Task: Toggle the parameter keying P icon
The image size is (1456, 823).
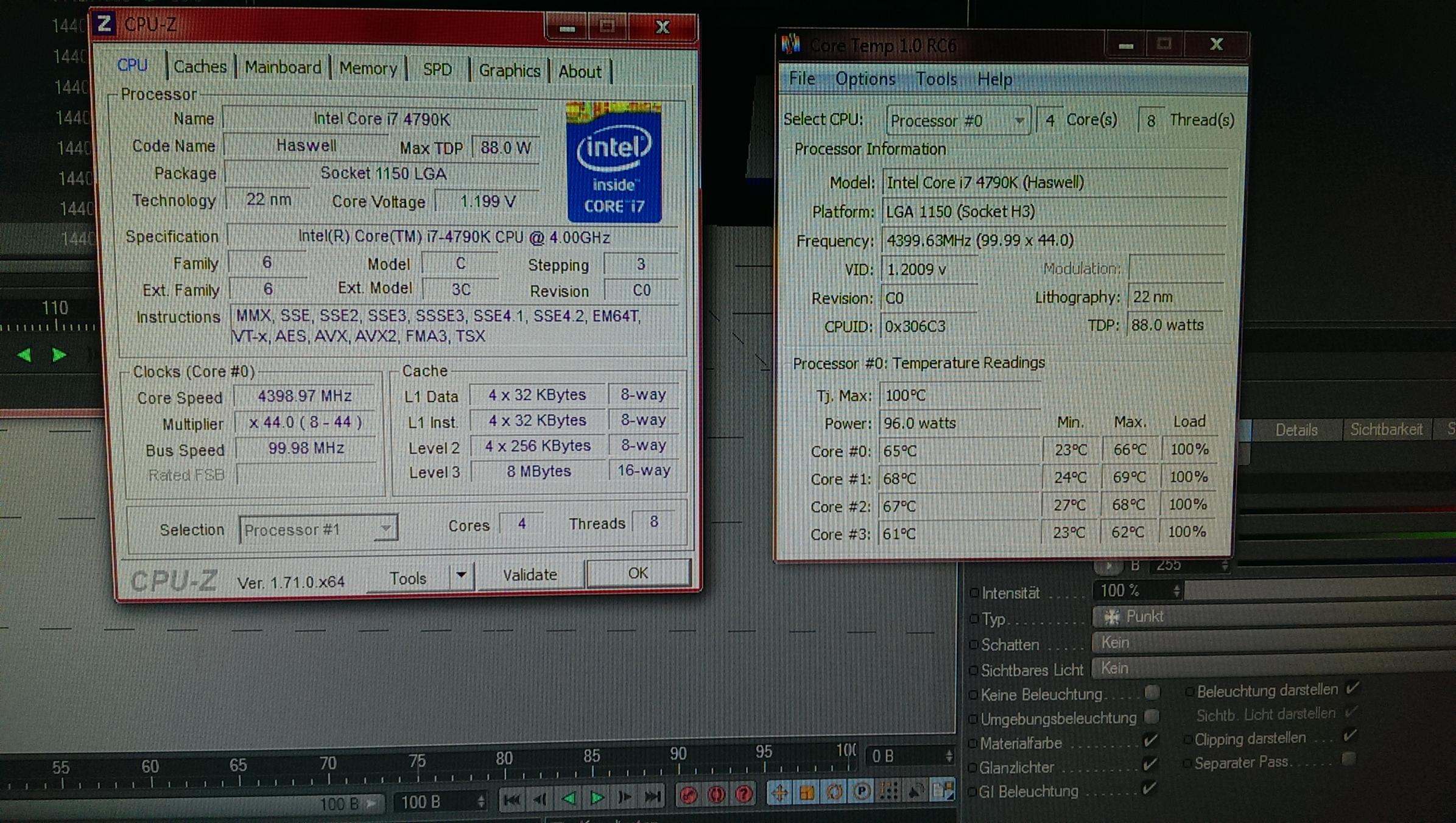Action: (861, 791)
